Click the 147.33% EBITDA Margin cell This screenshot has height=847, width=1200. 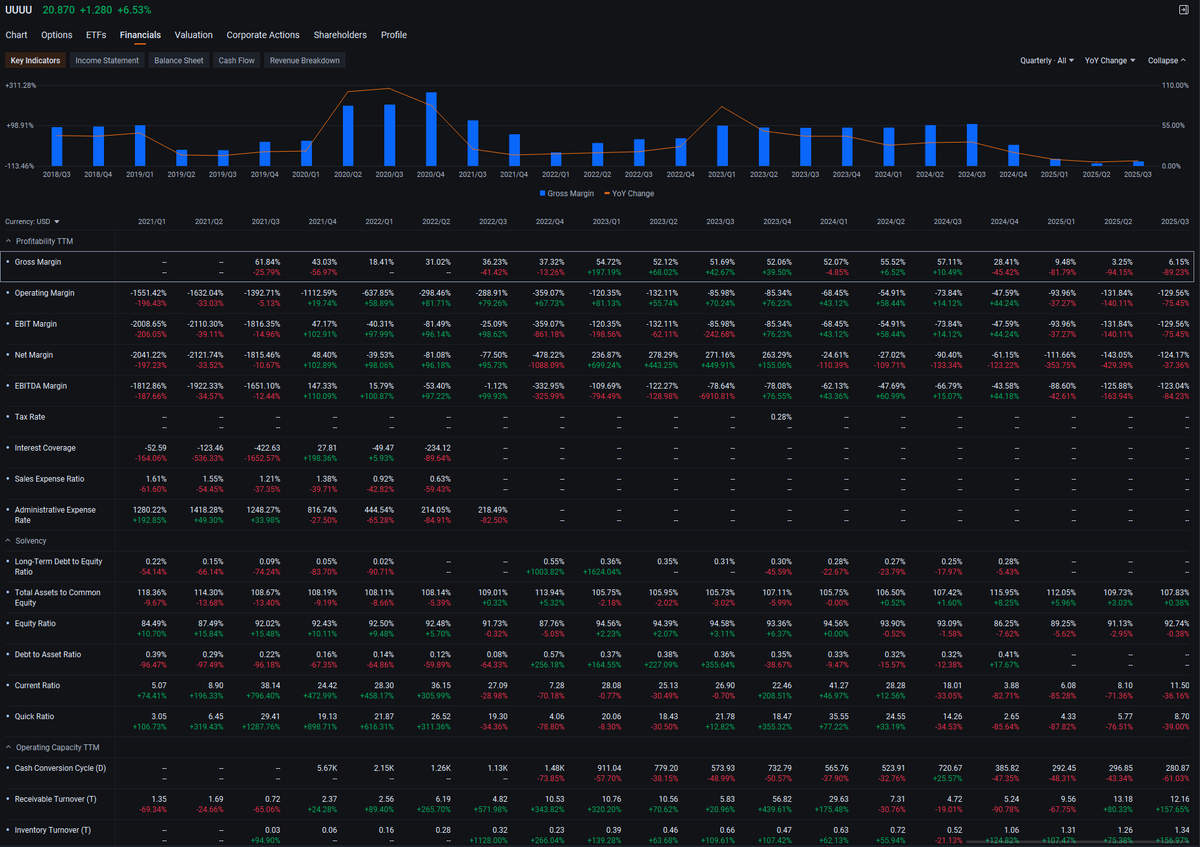tap(322, 386)
